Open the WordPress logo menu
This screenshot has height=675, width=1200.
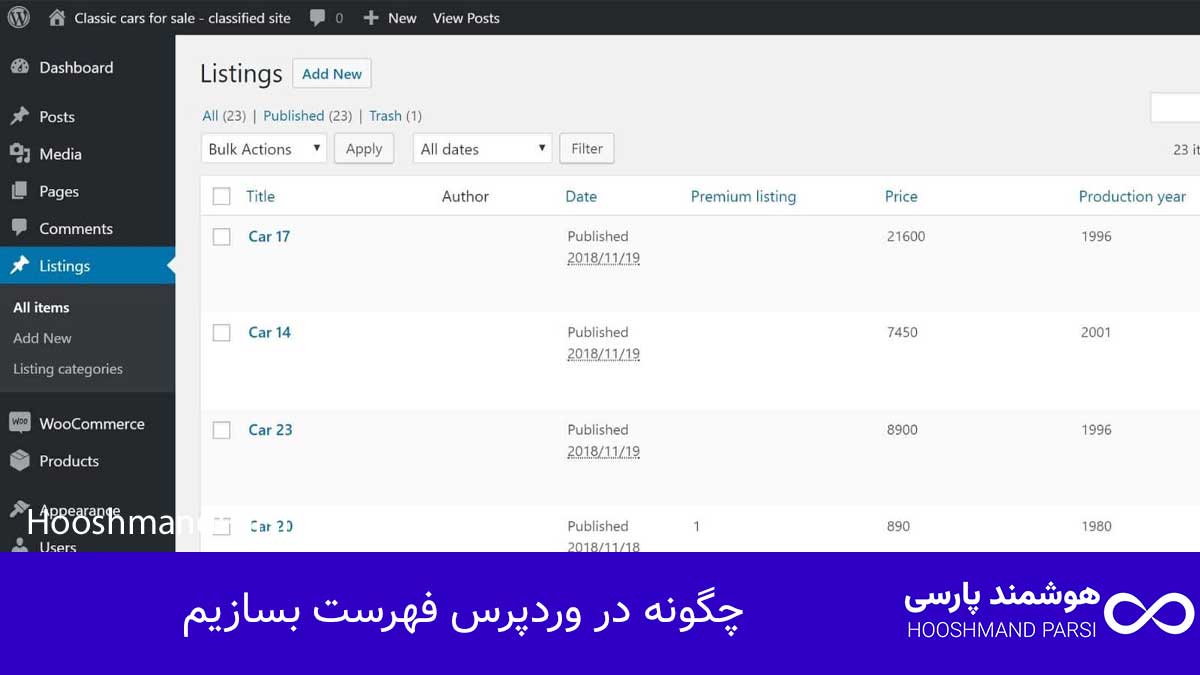click(19, 17)
